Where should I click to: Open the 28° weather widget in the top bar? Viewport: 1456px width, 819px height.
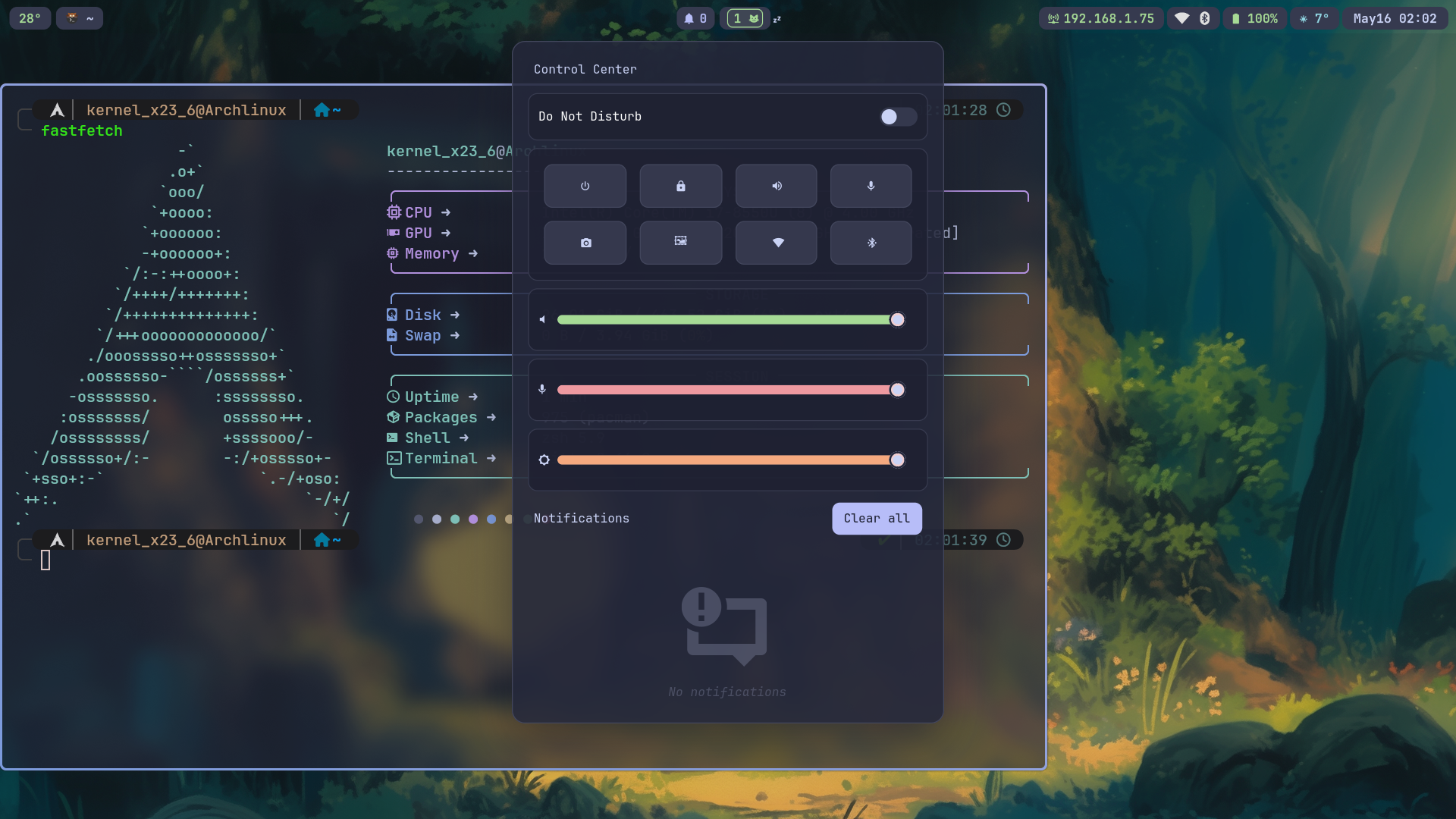click(x=30, y=18)
